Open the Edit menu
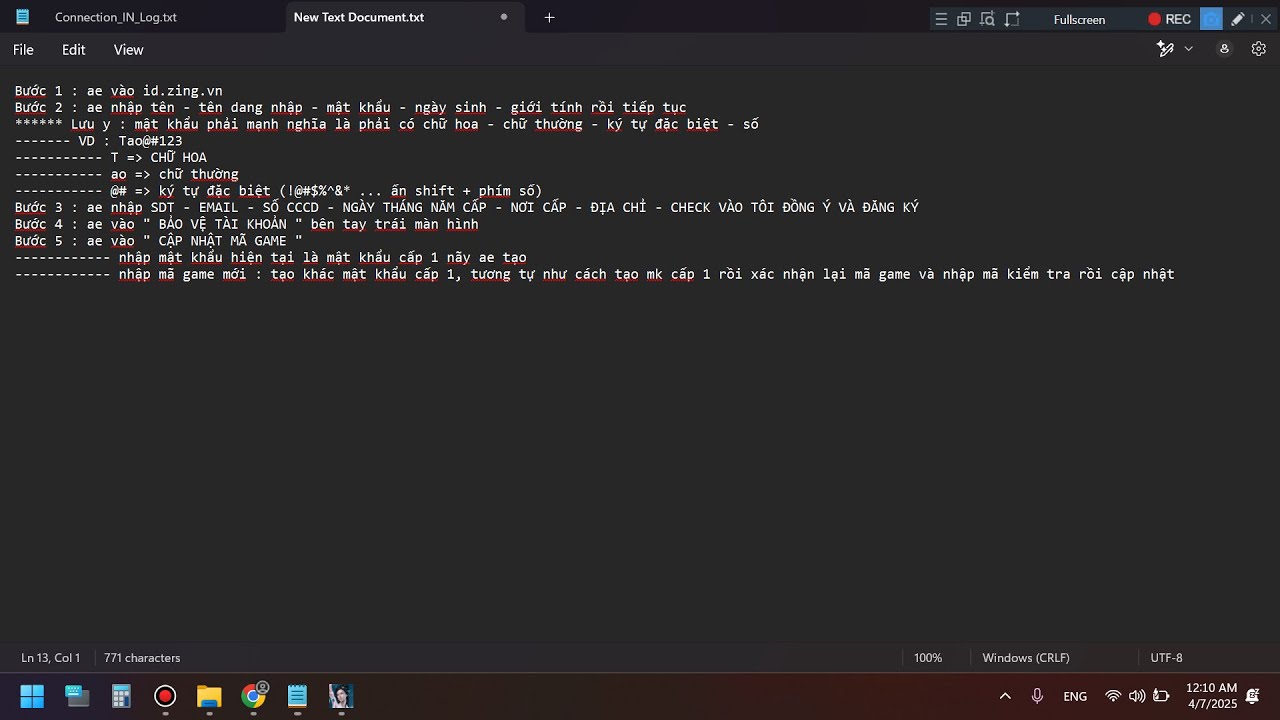Screen dimensions: 1280x720 tap(73, 49)
